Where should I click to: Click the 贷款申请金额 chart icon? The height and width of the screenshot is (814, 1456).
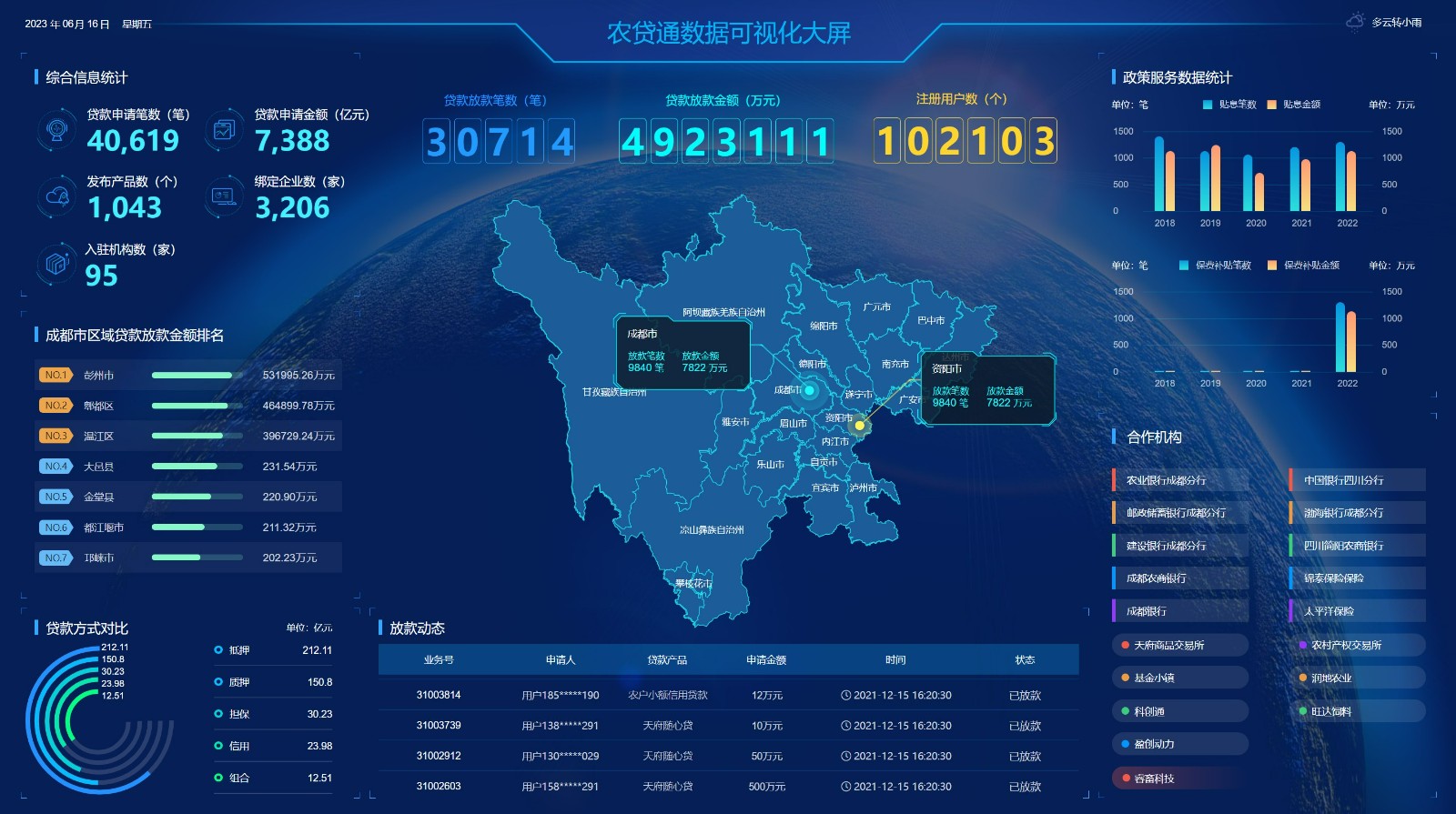(x=224, y=130)
